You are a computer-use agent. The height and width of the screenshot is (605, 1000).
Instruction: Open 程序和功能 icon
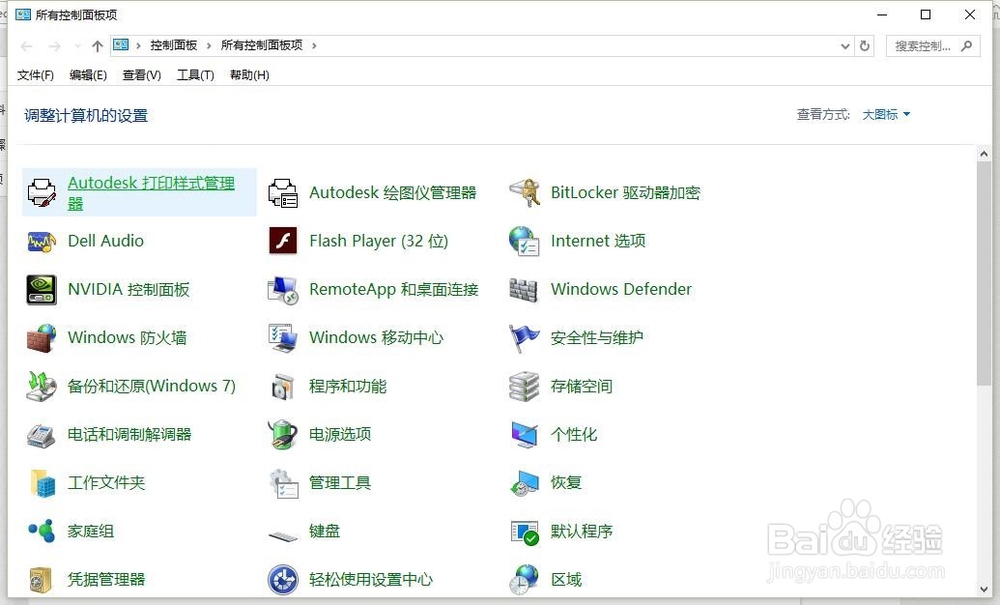coord(283,386)
